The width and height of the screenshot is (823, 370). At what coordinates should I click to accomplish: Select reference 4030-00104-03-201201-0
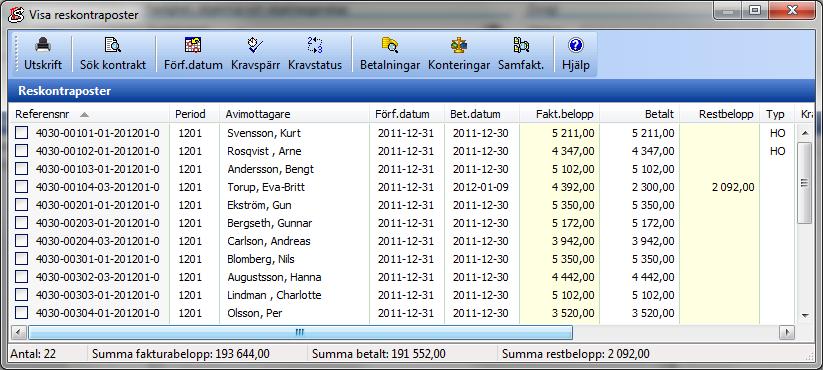point(98,187)
